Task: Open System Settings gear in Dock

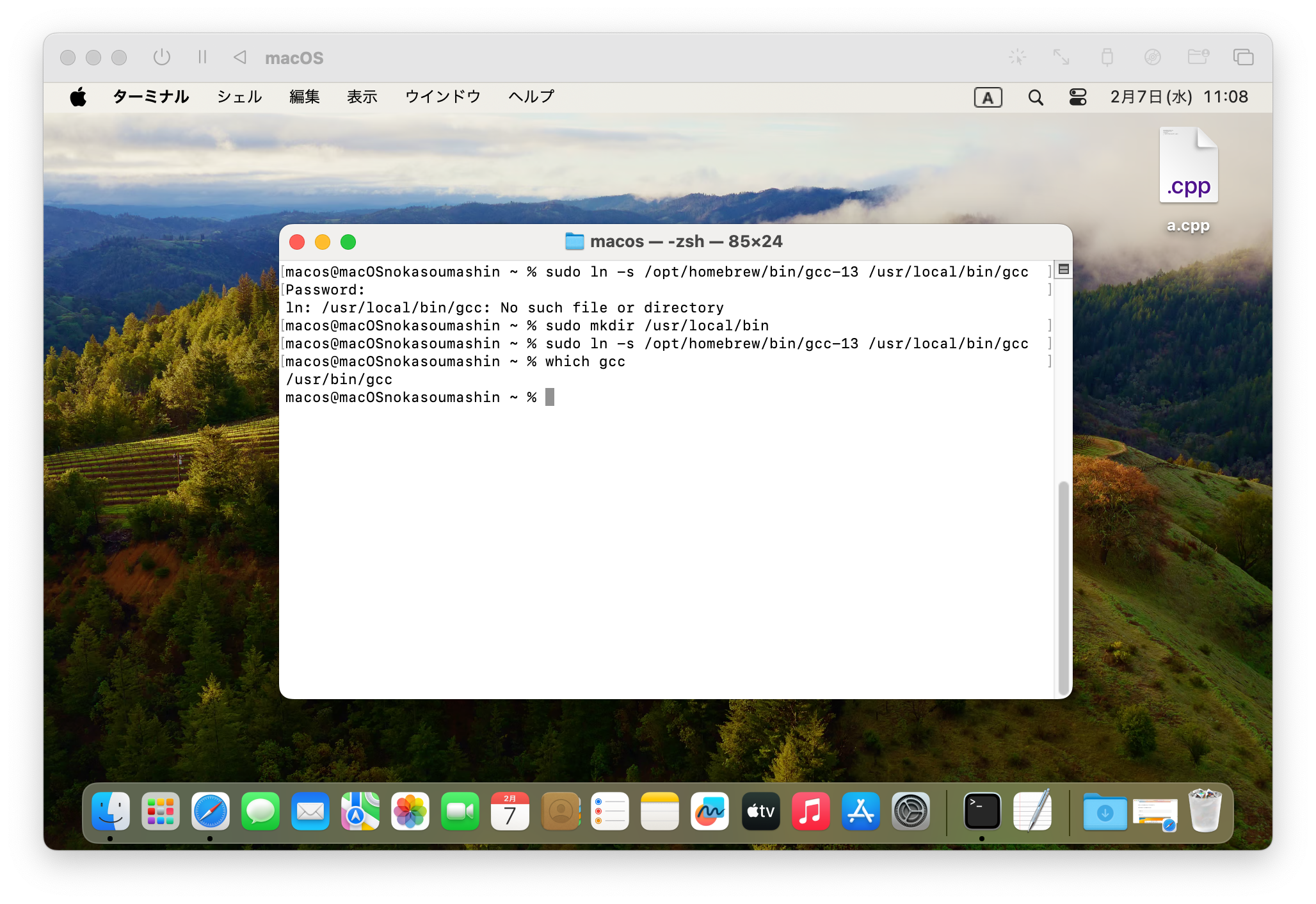Action: 911,811
